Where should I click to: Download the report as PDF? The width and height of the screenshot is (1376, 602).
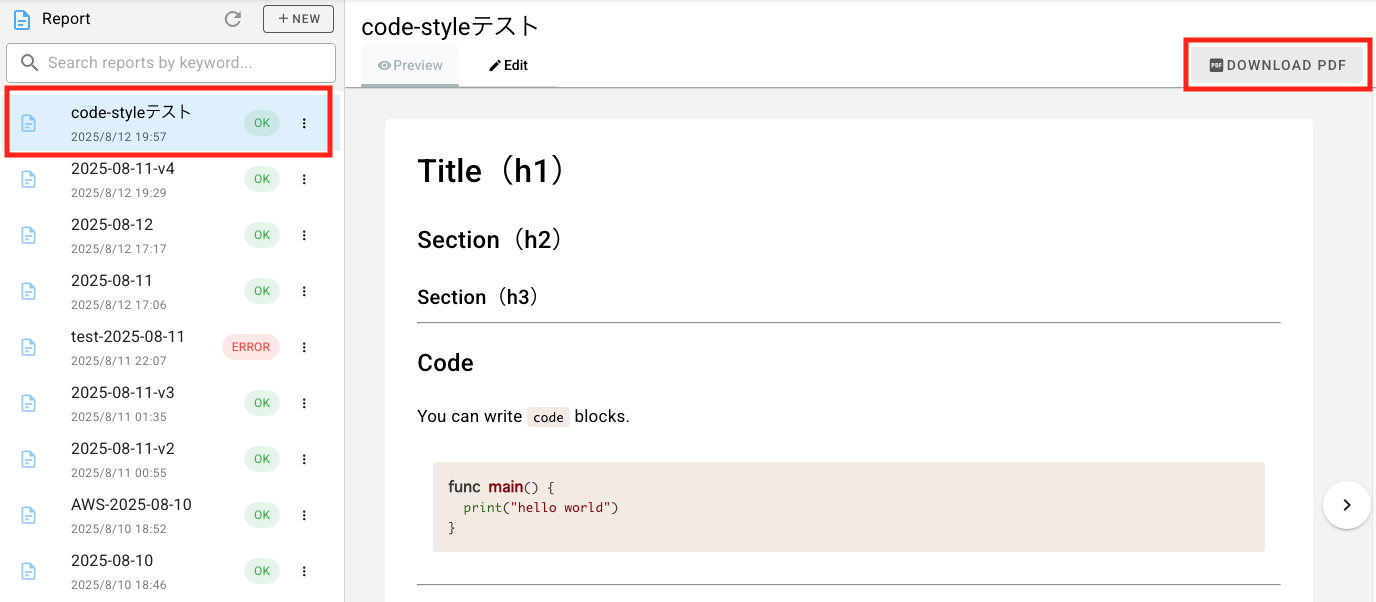tap(1278, 65)
